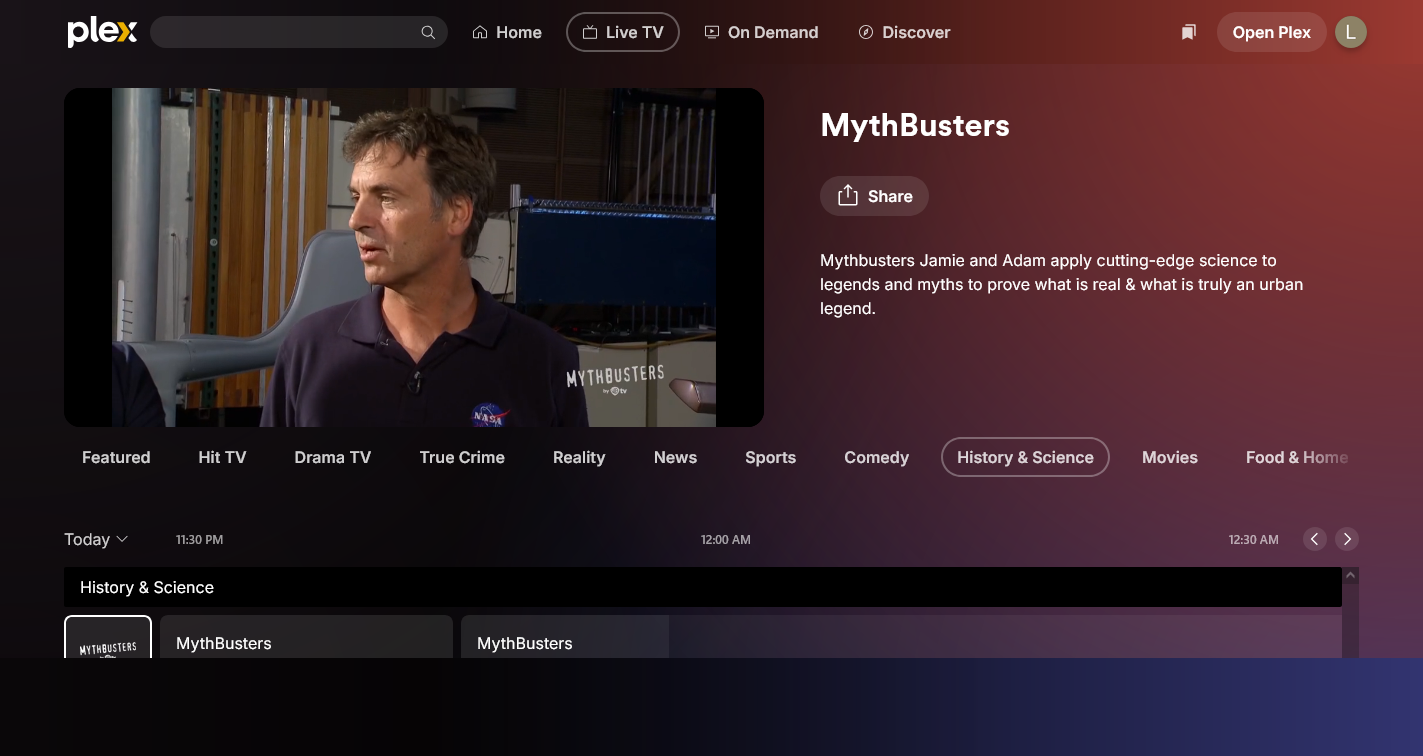
Task: Select the 11:30 PM MythBusters program
Action: (306, 637)
